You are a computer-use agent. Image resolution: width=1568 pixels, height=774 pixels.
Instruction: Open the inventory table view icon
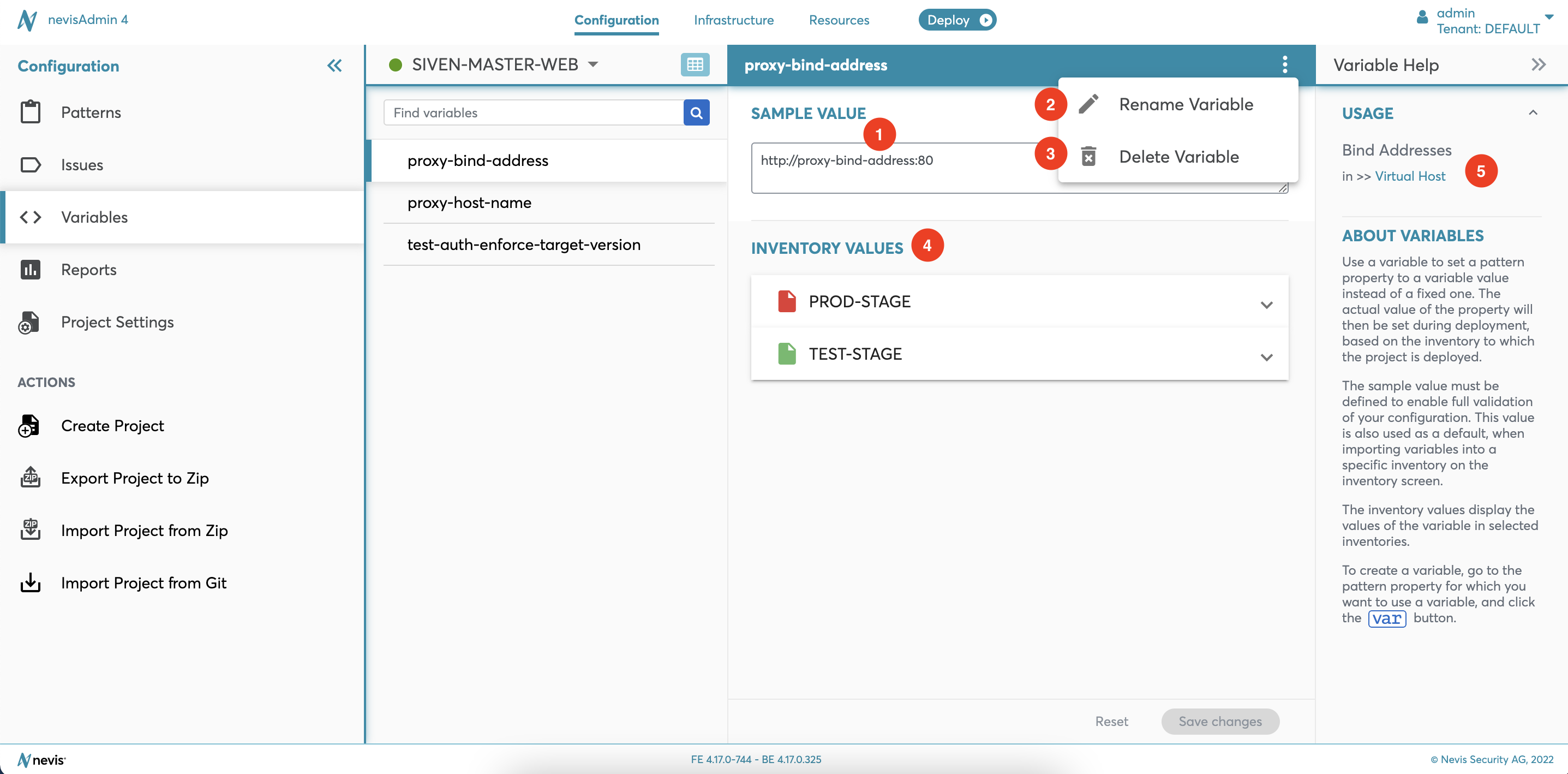(x=695, y=64)
